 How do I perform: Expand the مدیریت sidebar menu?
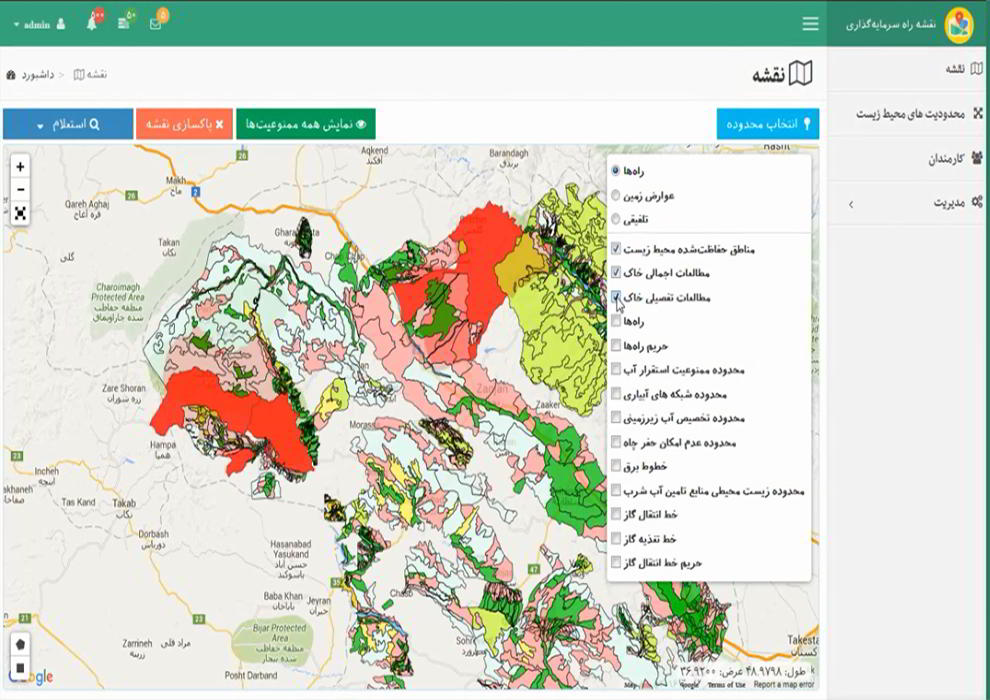tap(908, 203)
